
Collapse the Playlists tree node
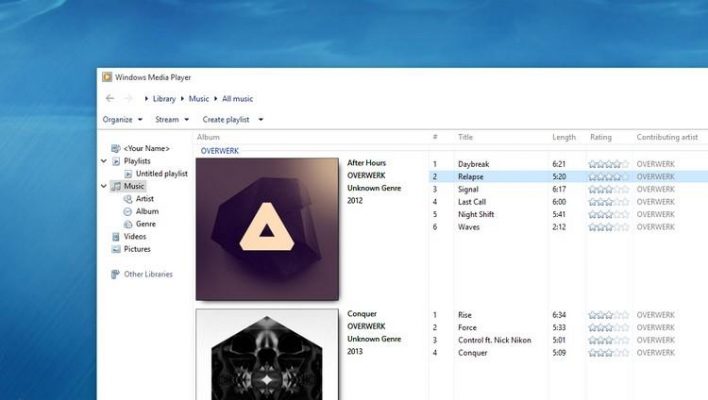click(x=104, y=161)
